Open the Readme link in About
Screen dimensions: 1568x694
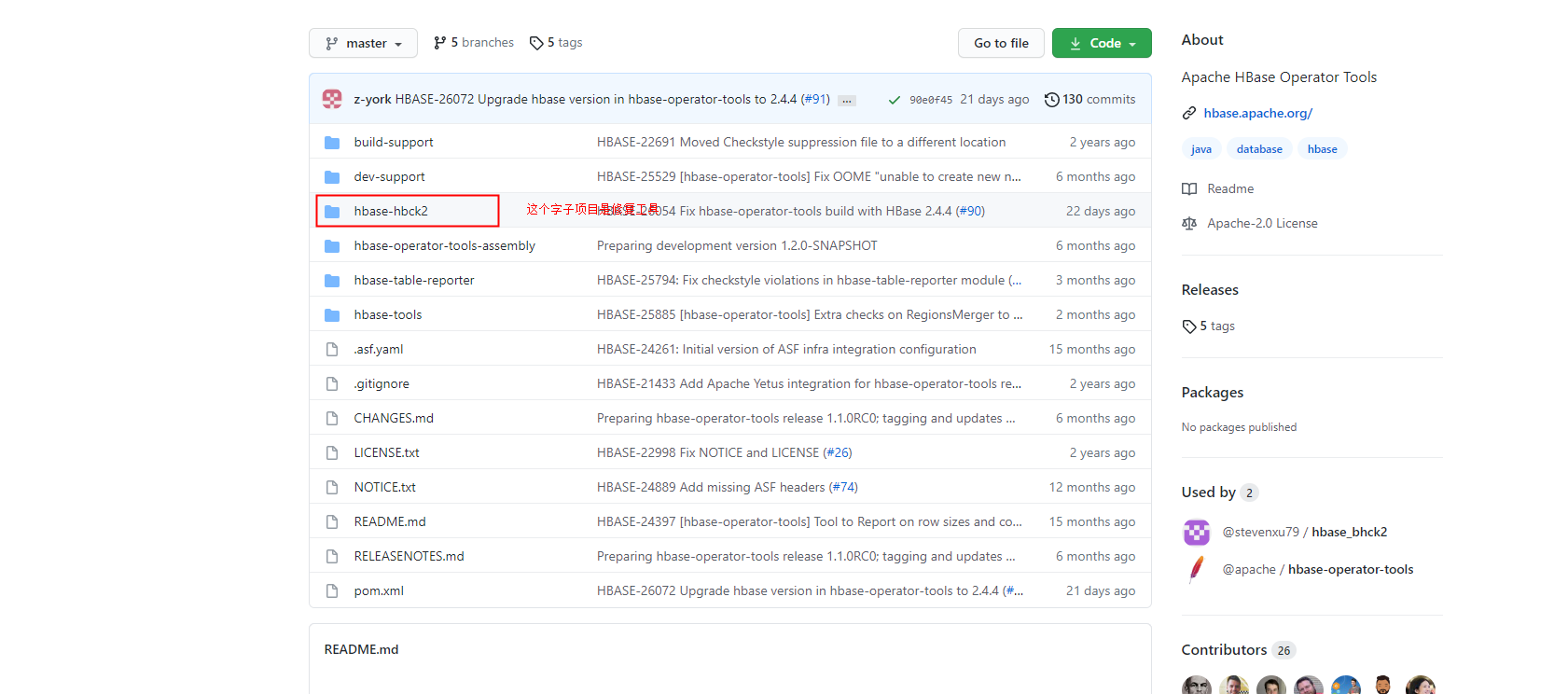(x=1230, y=188)
